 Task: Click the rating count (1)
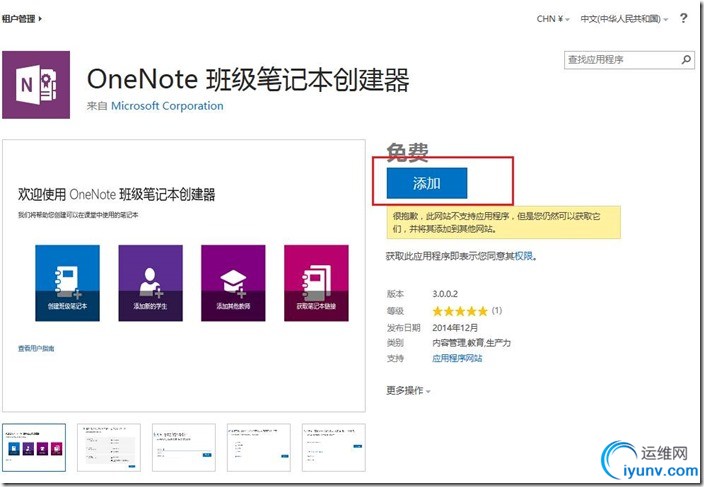(x=497, y=311)
